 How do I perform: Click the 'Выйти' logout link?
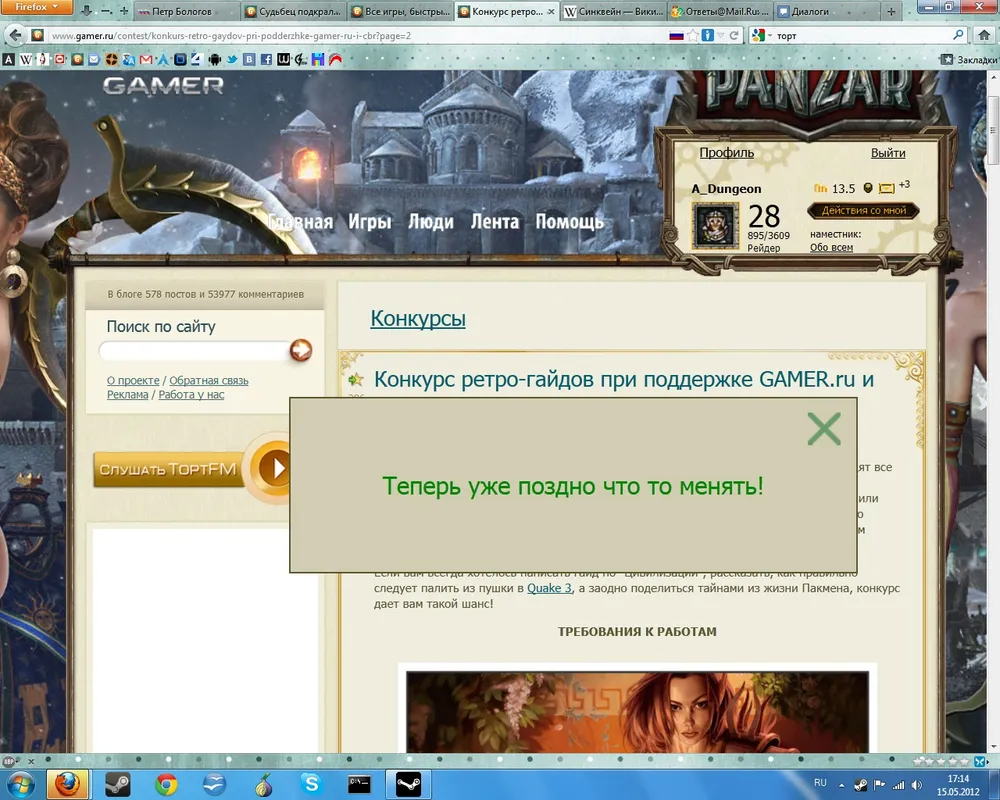[887, 153]
